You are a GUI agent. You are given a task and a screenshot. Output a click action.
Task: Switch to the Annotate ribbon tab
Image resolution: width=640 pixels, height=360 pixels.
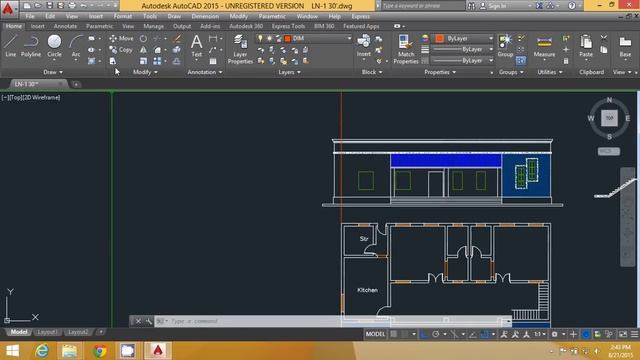[65, 26]
